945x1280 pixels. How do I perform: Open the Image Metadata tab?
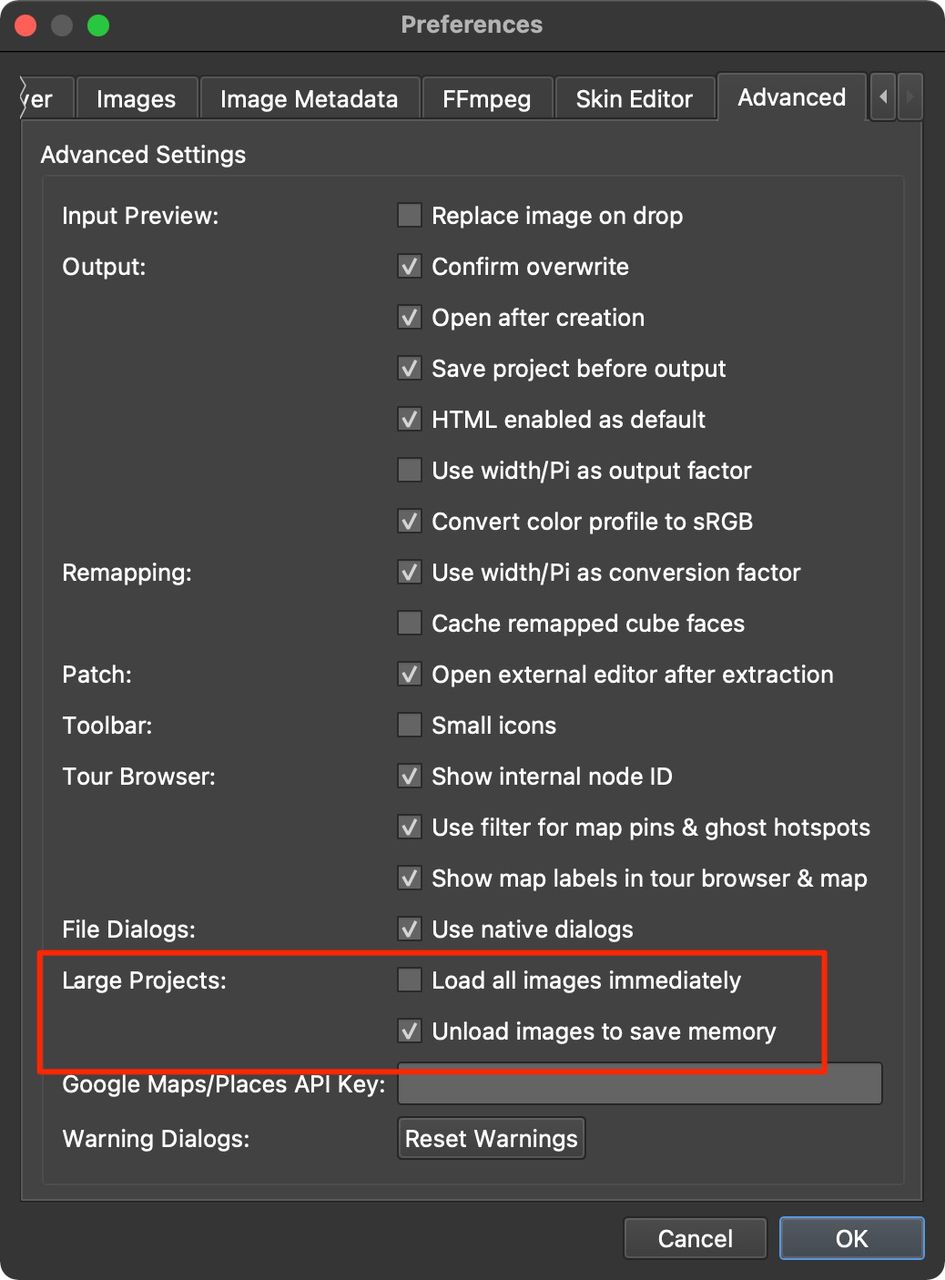[x=309, y=98]
